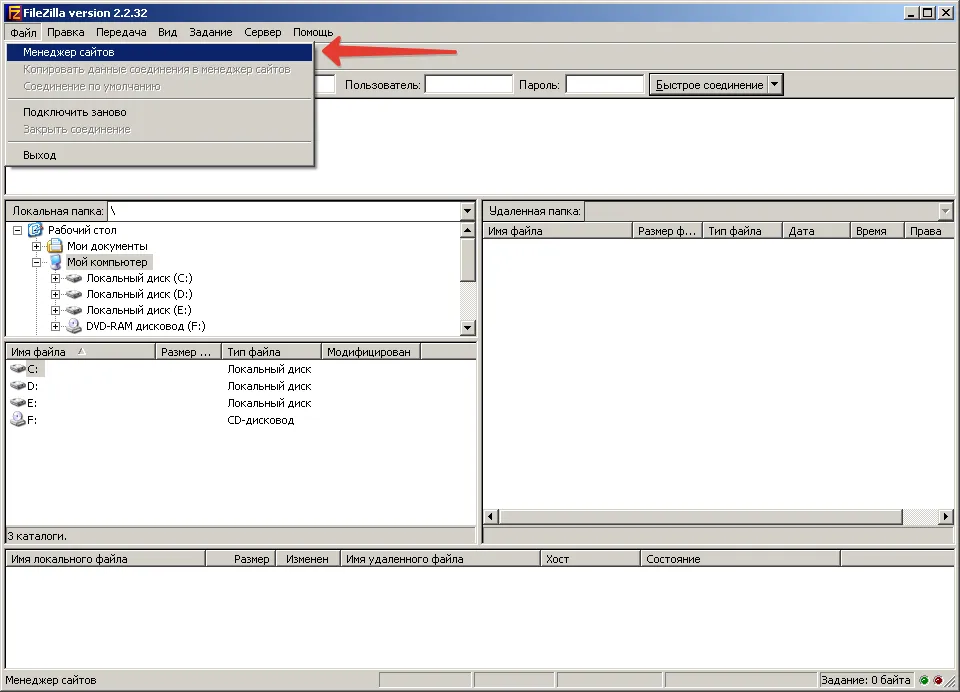Open the Задание menu
960x692 pixels.
(x=211, y=32)
